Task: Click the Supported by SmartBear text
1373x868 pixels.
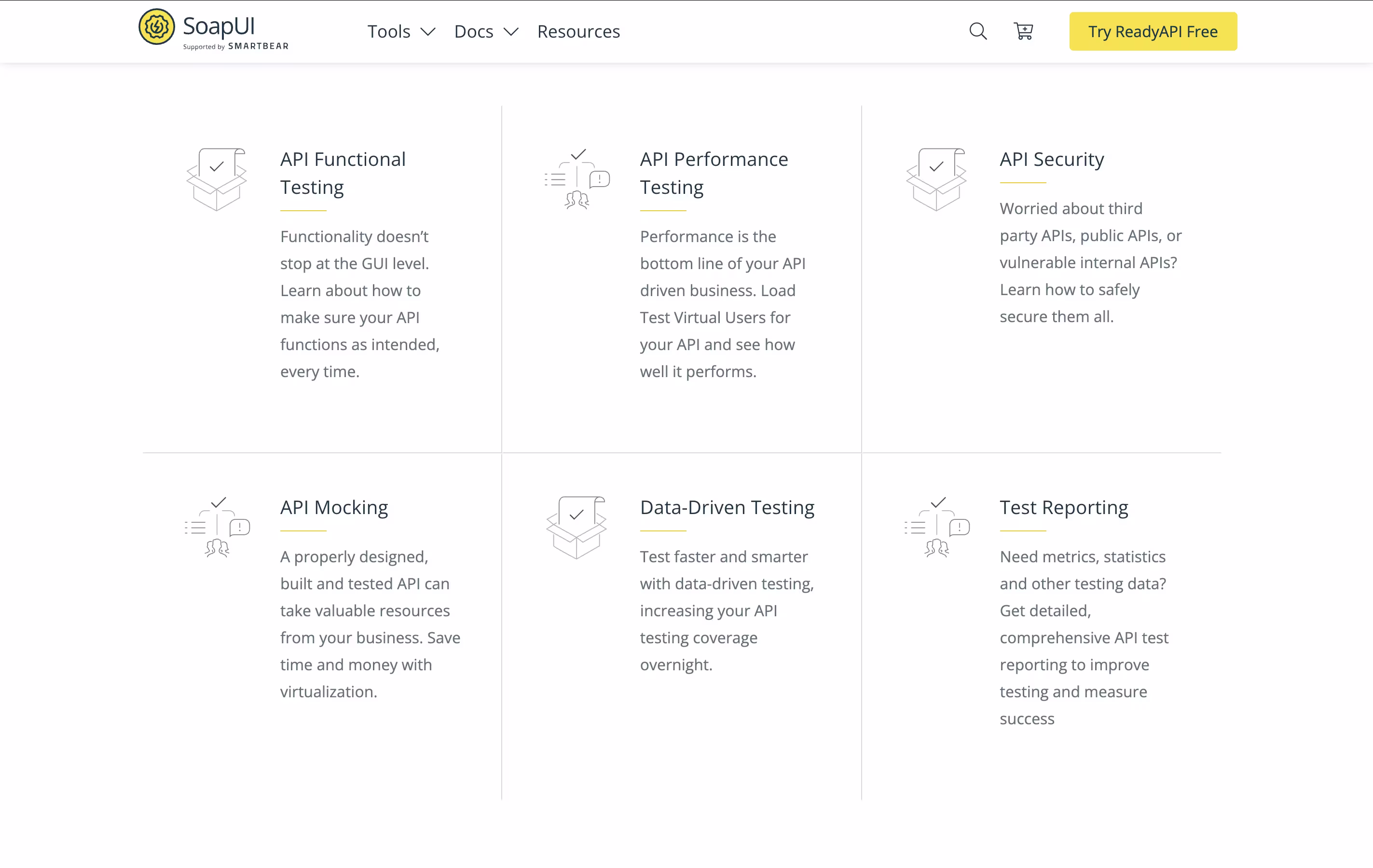Action: (235, 47)
